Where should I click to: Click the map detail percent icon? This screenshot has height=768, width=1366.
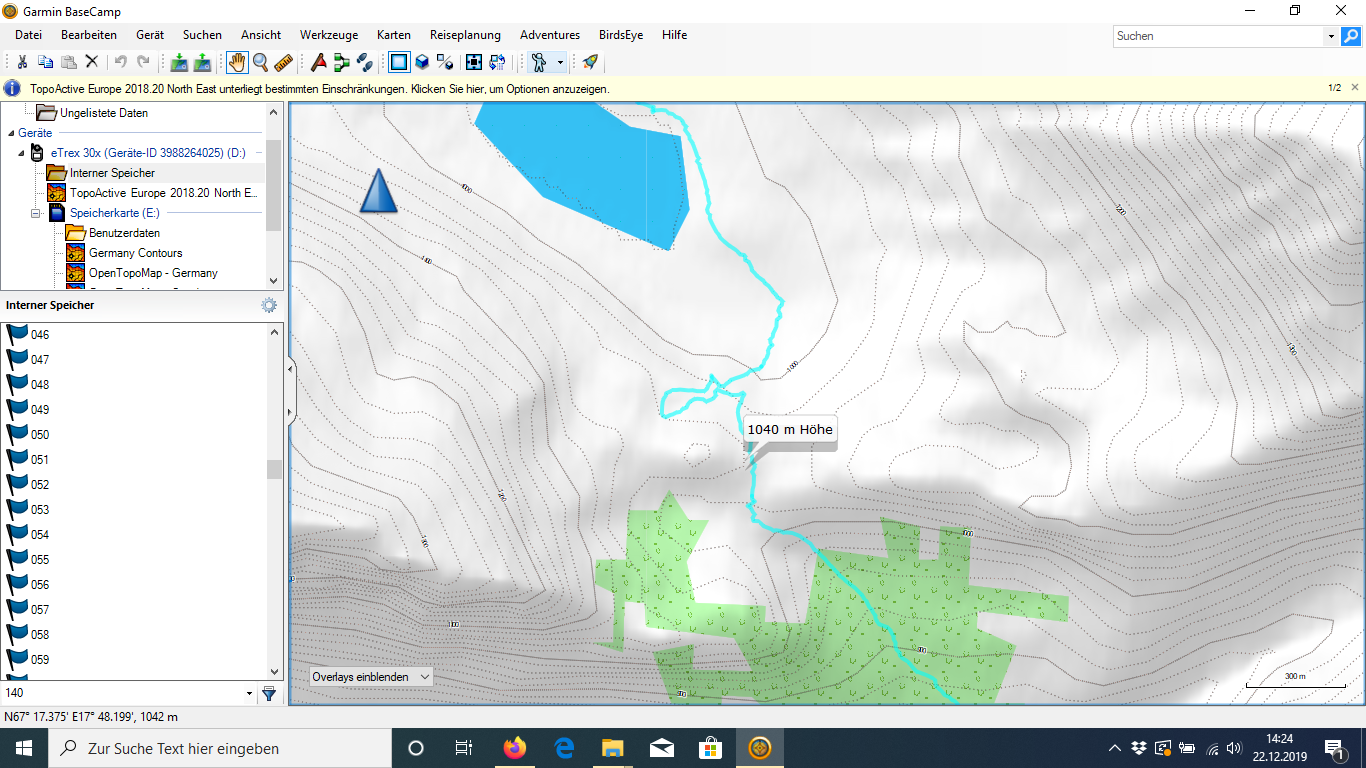(445, 62)
